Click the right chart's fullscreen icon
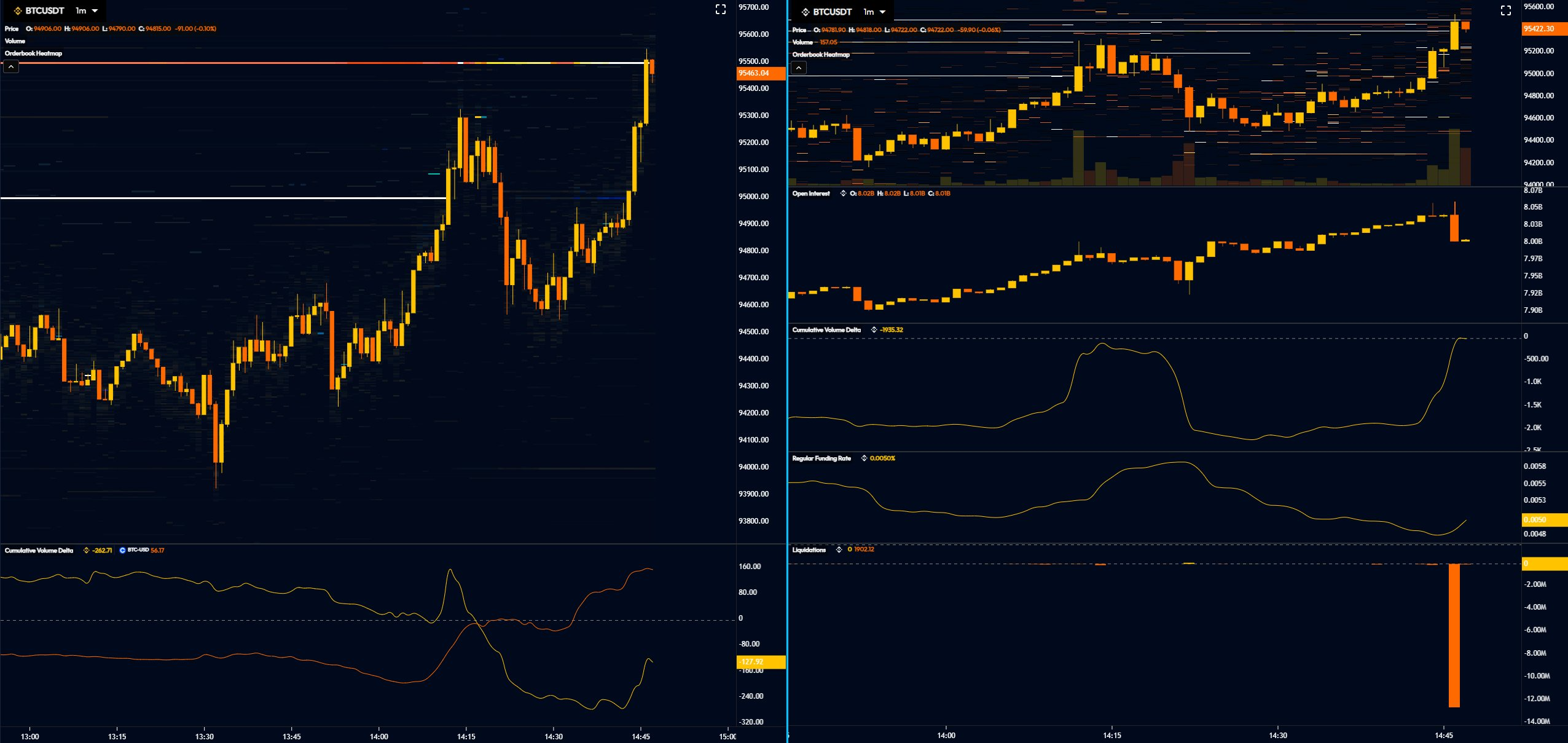Viewport: 1568px width, 743px height. pyautogui.click(x=1506, y=10)
